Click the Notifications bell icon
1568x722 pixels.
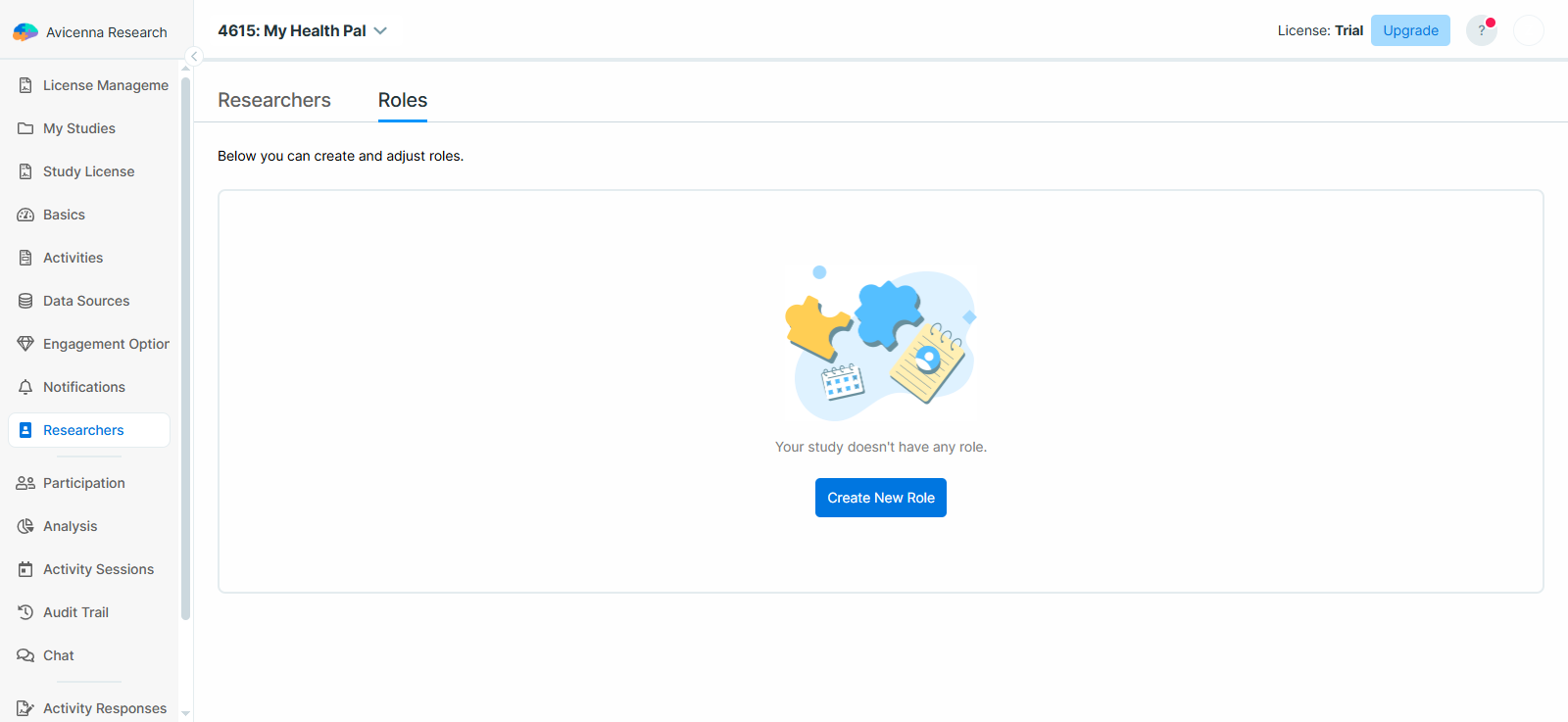25,387
